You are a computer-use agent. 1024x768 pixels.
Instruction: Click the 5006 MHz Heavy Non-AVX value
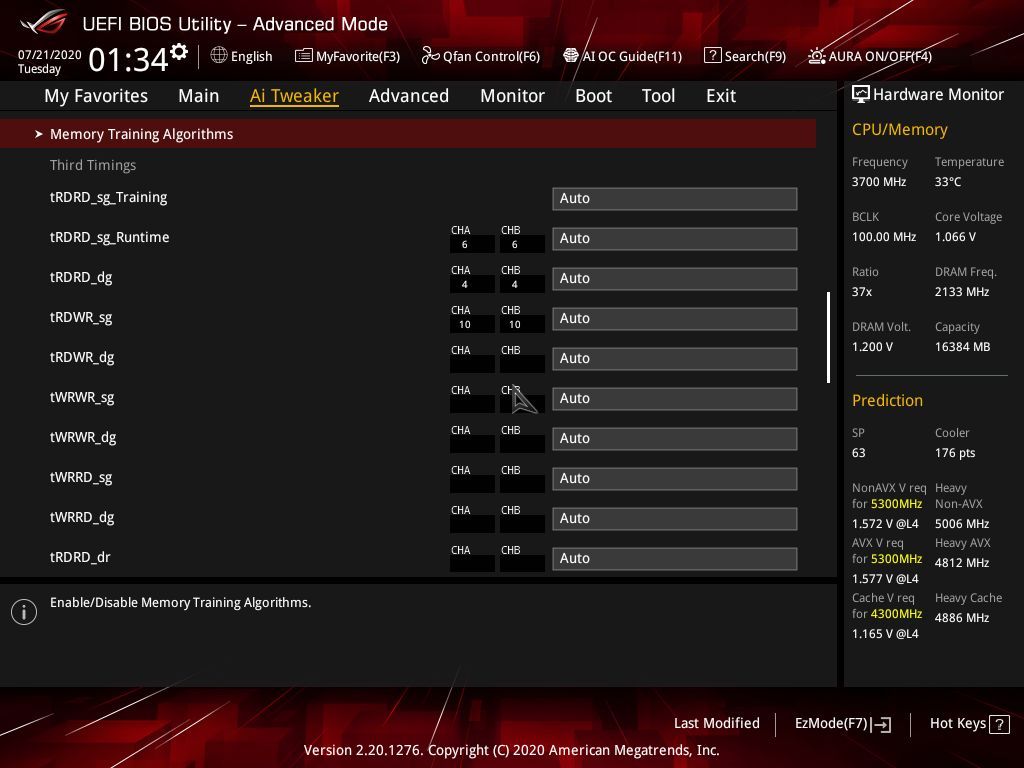click(961, 523)
